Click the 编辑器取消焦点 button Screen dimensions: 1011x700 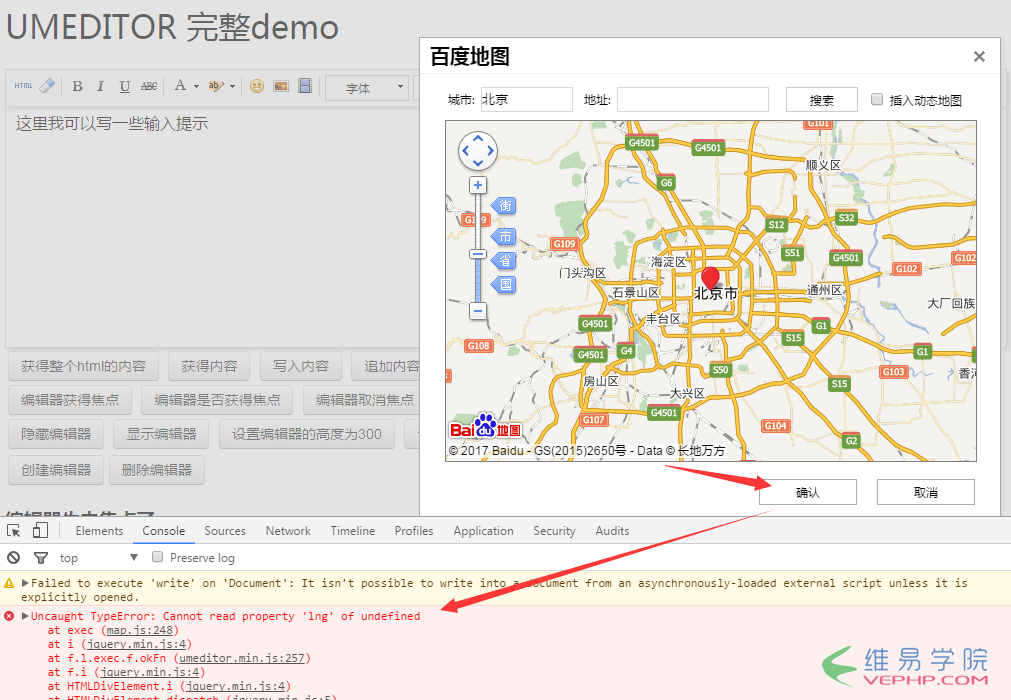click(362, 400)
